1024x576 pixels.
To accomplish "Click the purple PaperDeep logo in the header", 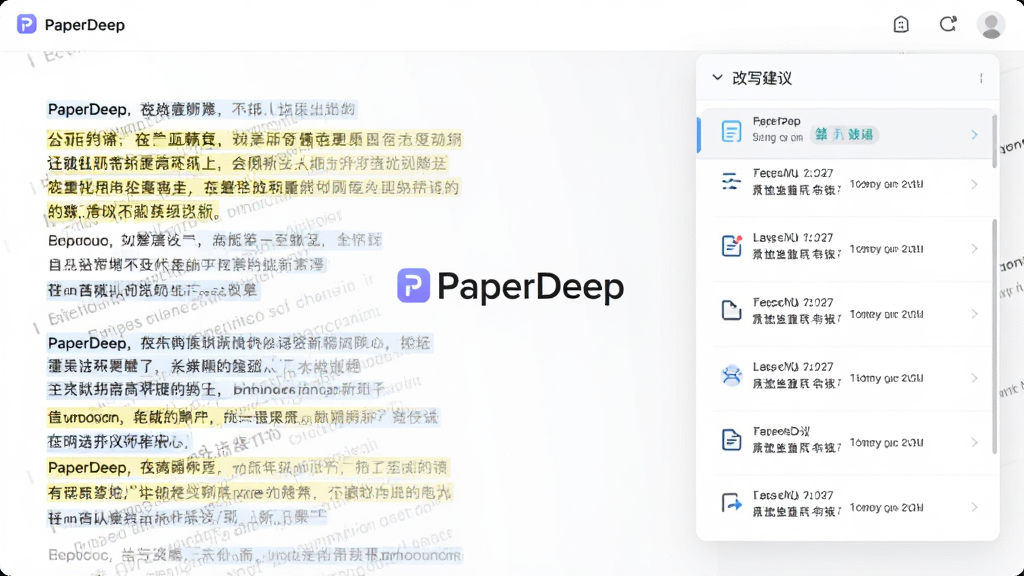I will coord(27,25).
